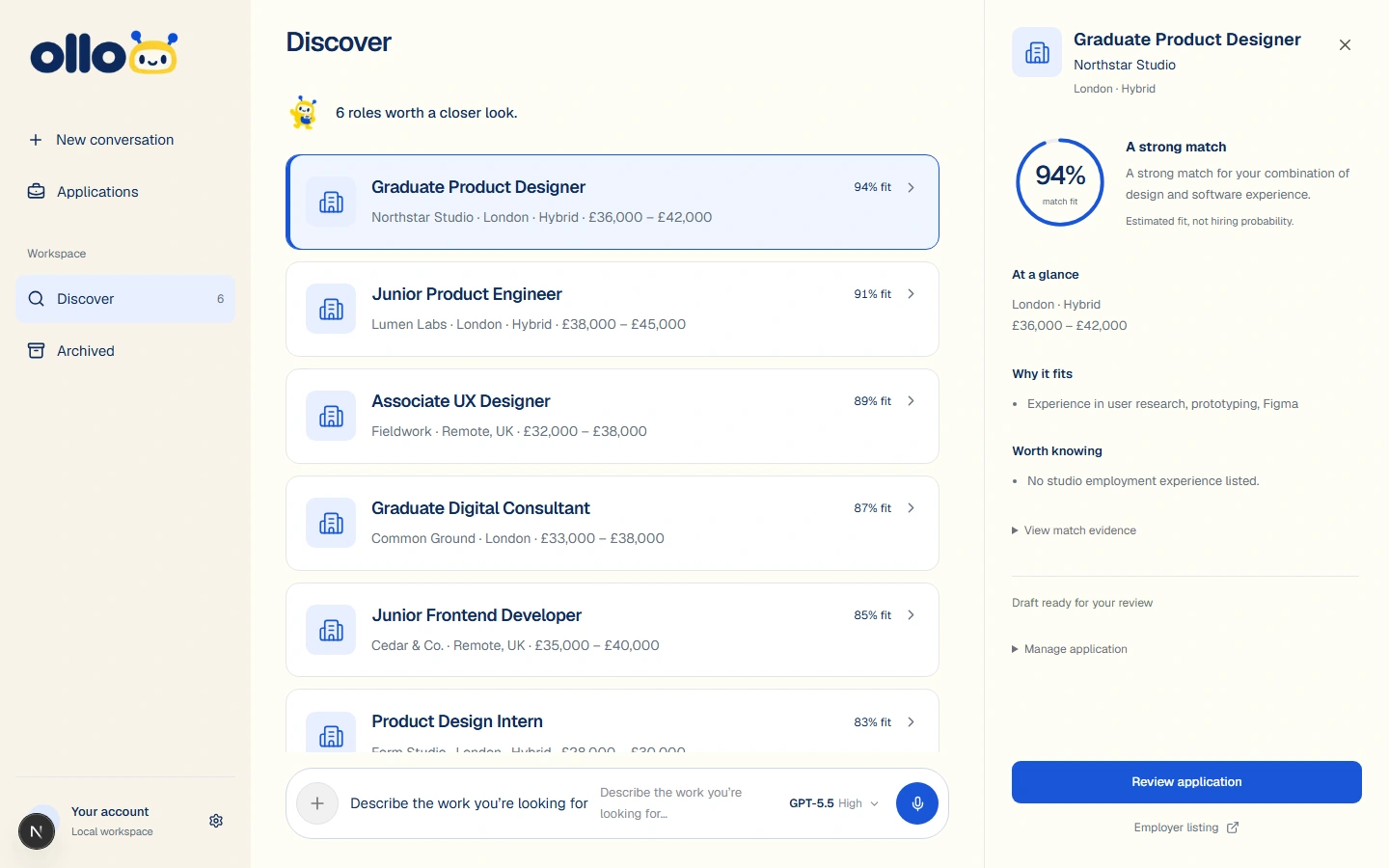Screen dimensions: 1389x868
Task: Click the 89% fit label
Action: point(872,401)
